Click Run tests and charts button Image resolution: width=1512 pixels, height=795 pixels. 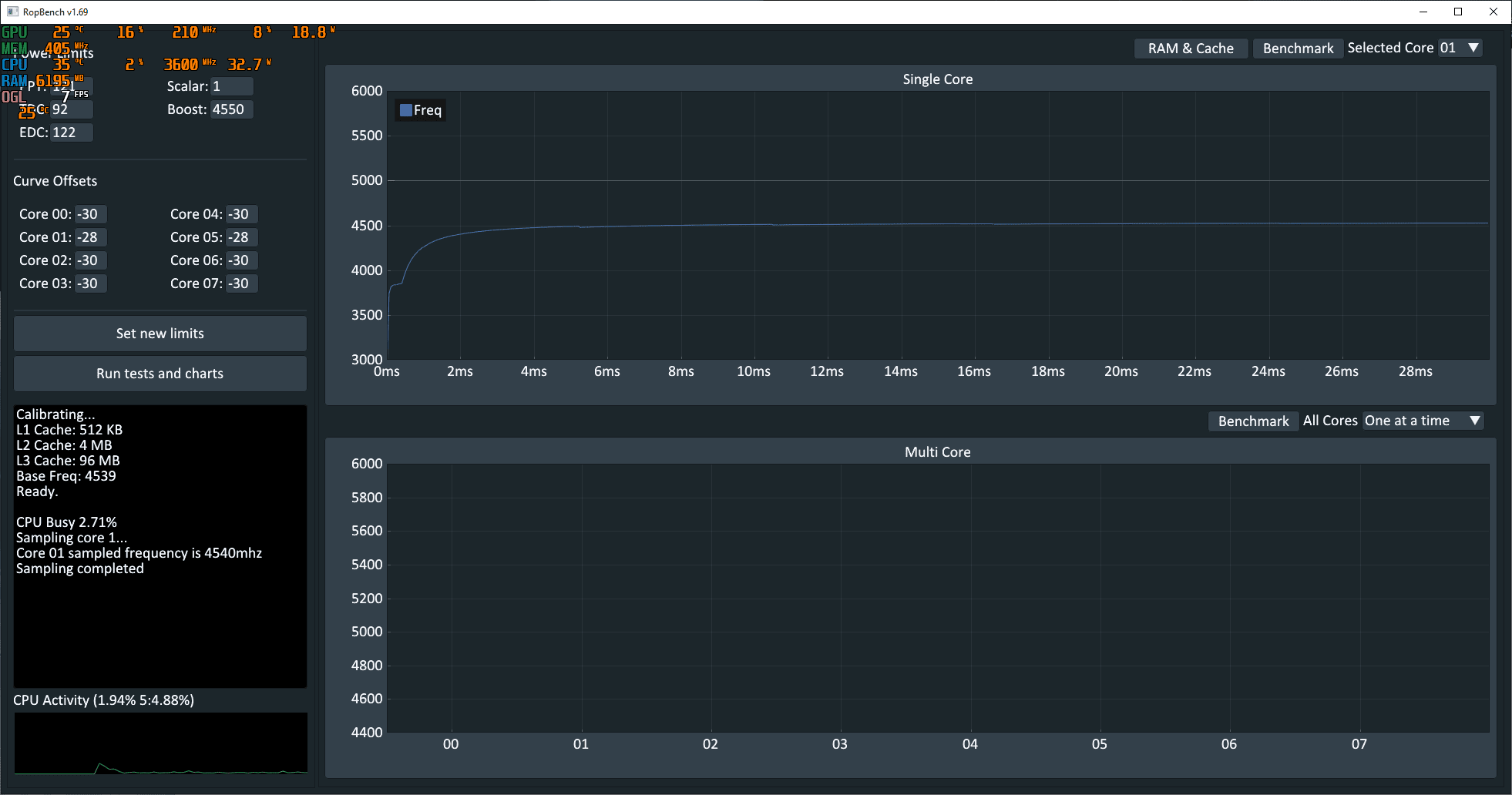click(160, 374)
